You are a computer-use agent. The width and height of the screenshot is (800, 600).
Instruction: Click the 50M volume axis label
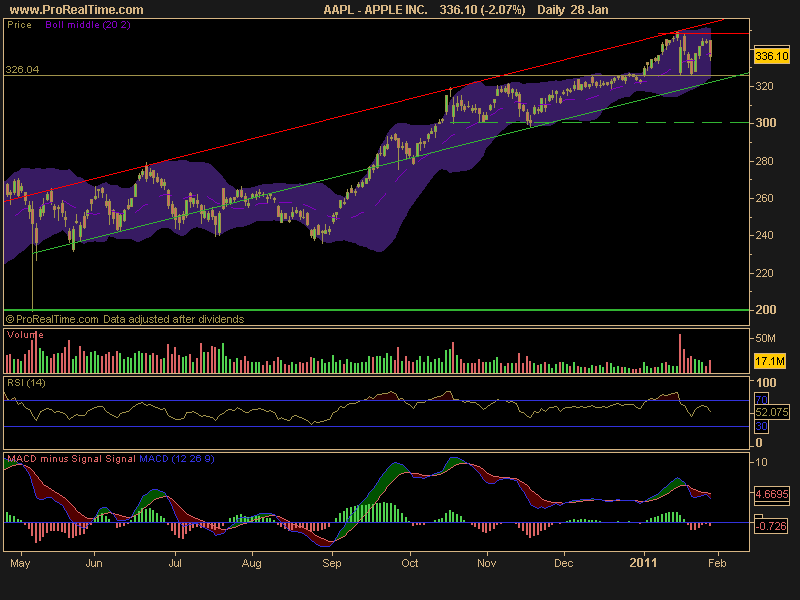pyautogui.click(x=765, y=338)
